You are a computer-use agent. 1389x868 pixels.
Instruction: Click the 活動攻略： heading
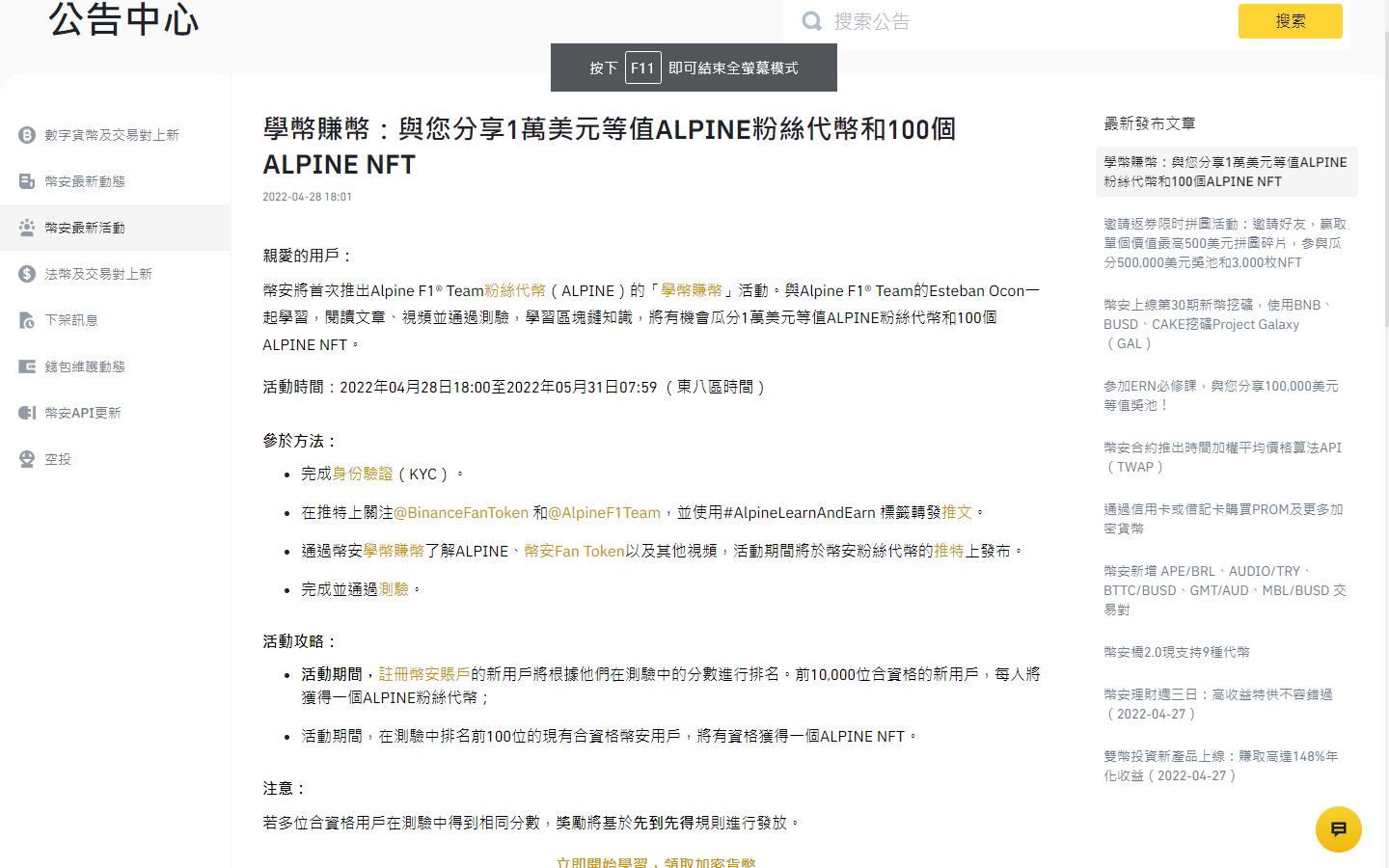coord(301,641)
